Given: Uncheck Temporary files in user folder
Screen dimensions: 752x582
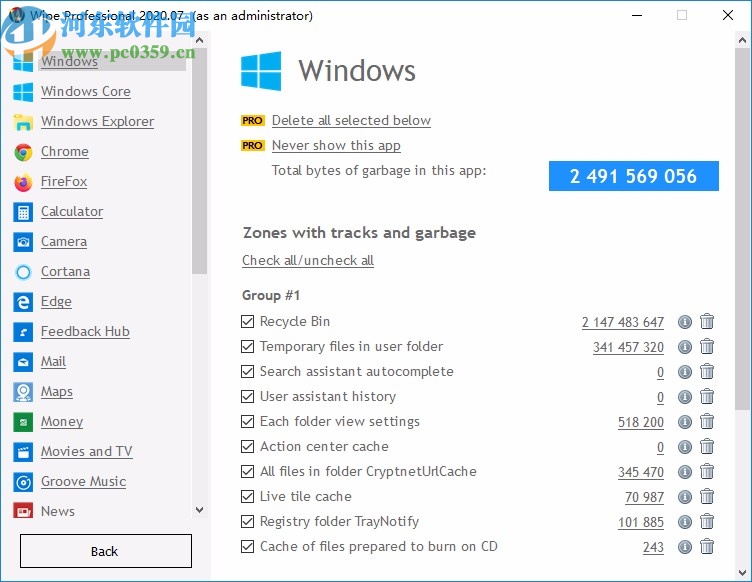Looking at the screenshot, I should click(247, 346).
